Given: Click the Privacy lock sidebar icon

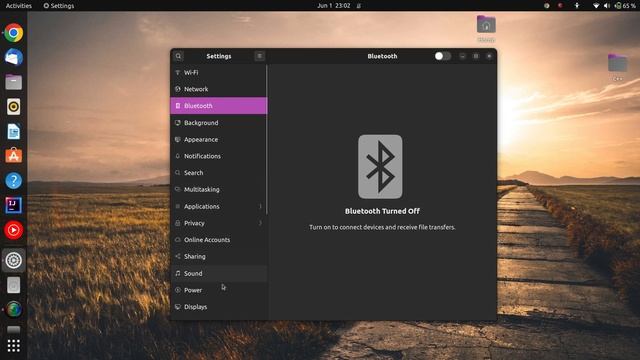Looking at the screenshot, I should point(178,223).
